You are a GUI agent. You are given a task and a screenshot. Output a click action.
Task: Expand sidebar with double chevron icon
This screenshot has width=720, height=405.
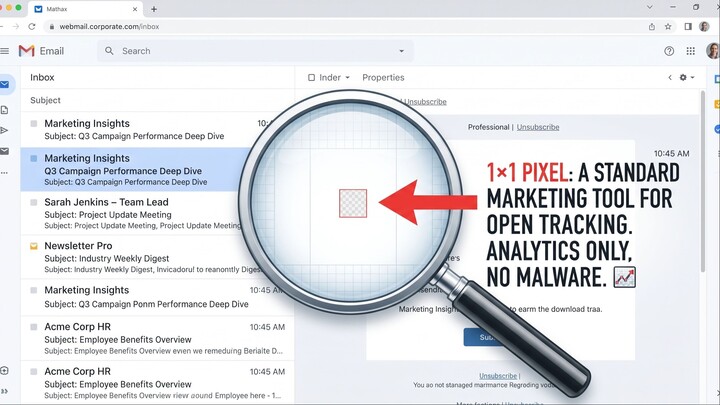(x=4, y=391)
